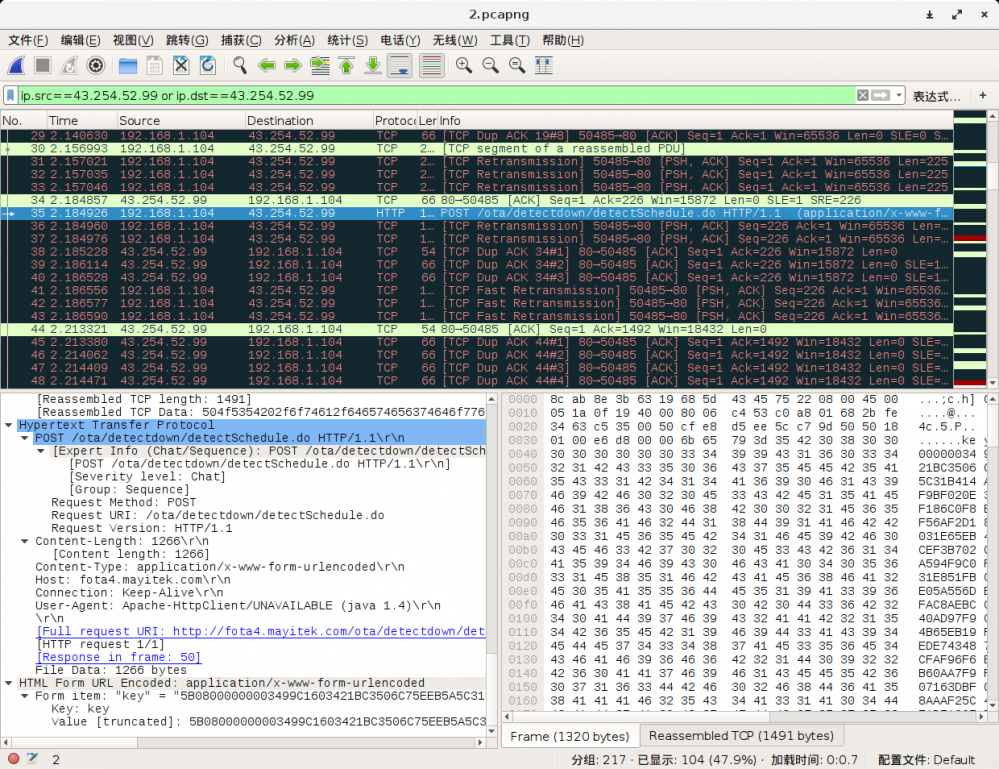999x769 pixels.
Task: Collapse the Content-Length tree item
Action: coord(25,541)
